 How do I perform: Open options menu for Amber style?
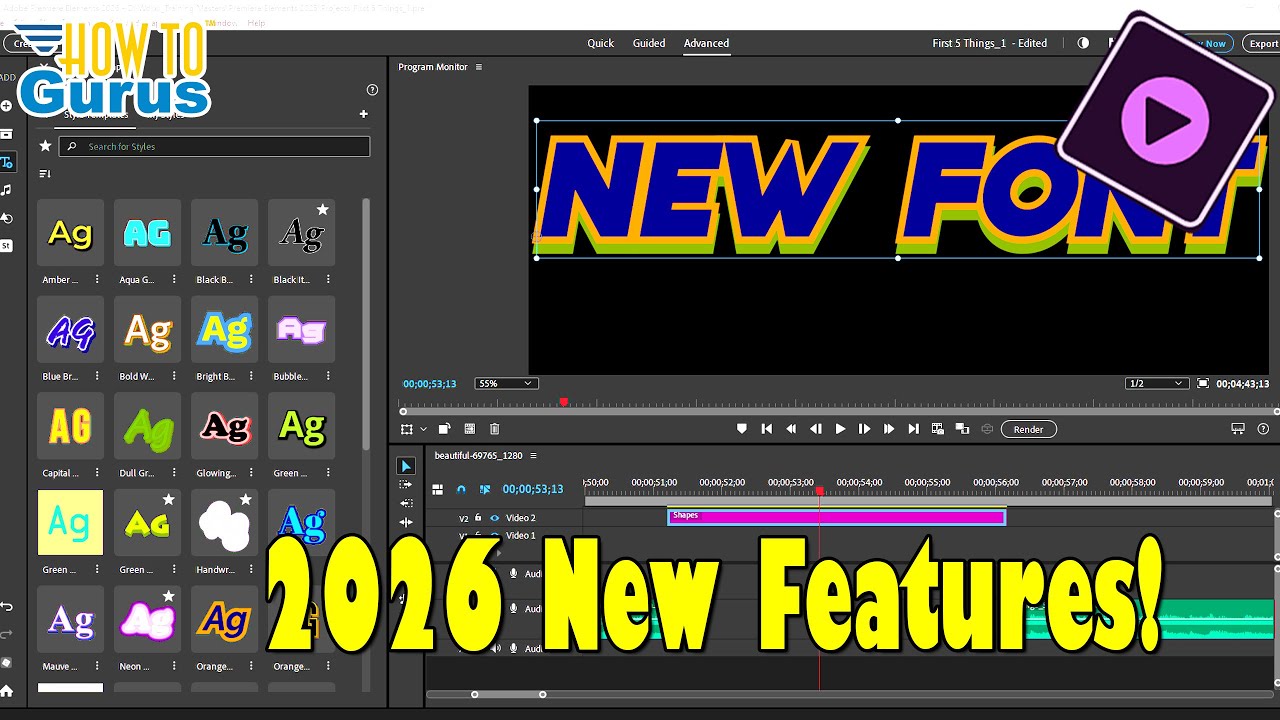(x=98, y=280)
